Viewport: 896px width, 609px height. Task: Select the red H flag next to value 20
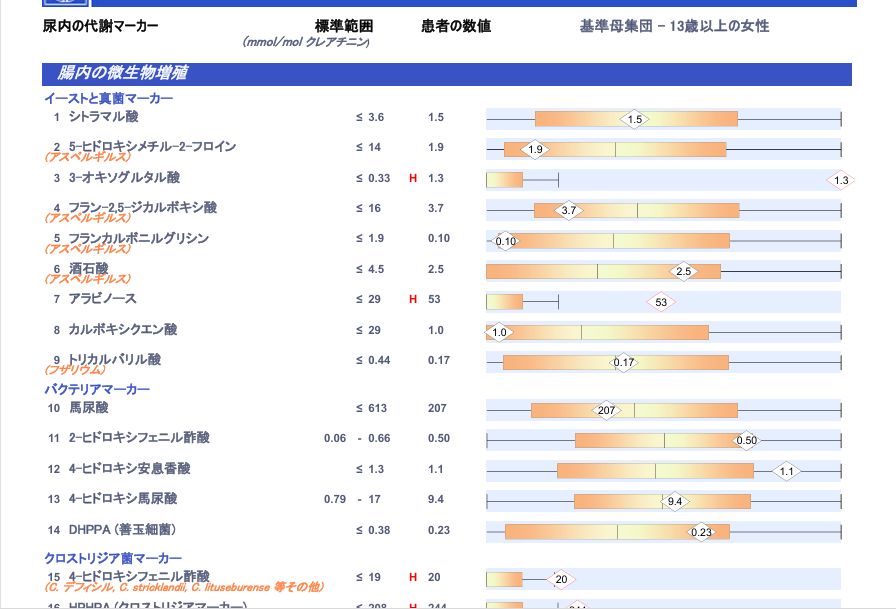pos(412,577)
